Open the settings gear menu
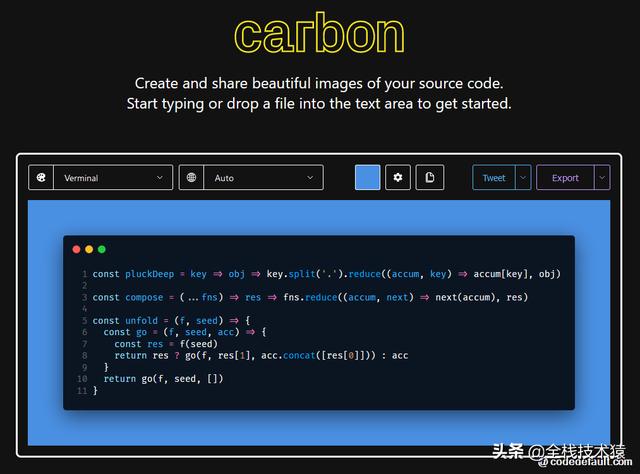 (x=398, y=178)
